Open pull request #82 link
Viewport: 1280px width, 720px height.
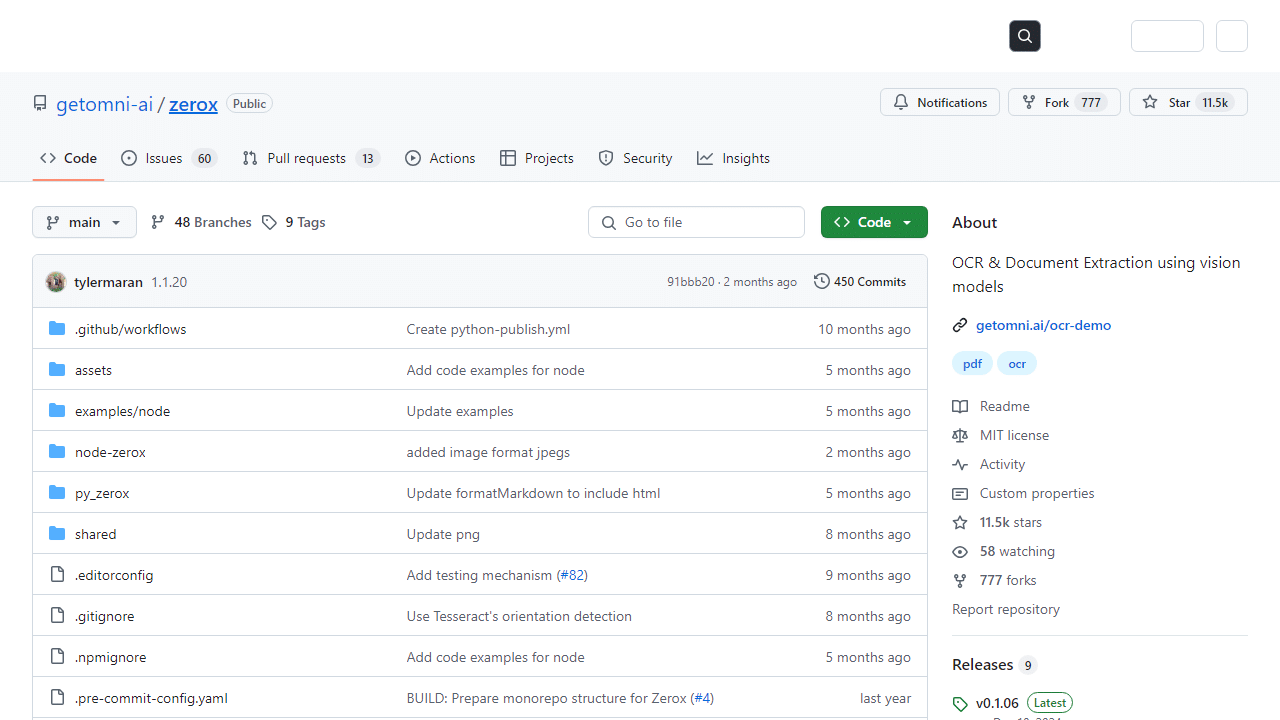click(572, 575)
